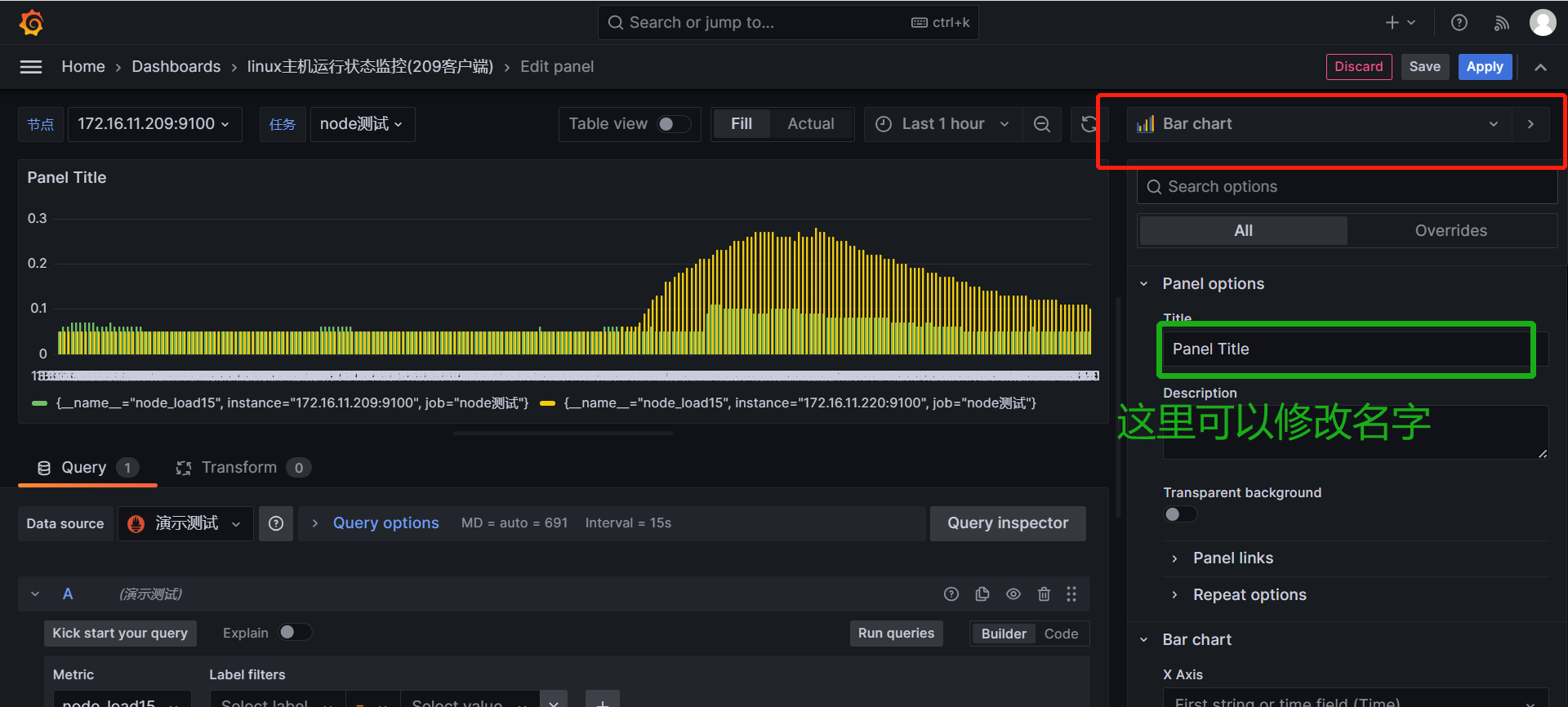Screen dimensions: 1568x707
Task: Click the Apply button
Action: [x=1484, y=67]
